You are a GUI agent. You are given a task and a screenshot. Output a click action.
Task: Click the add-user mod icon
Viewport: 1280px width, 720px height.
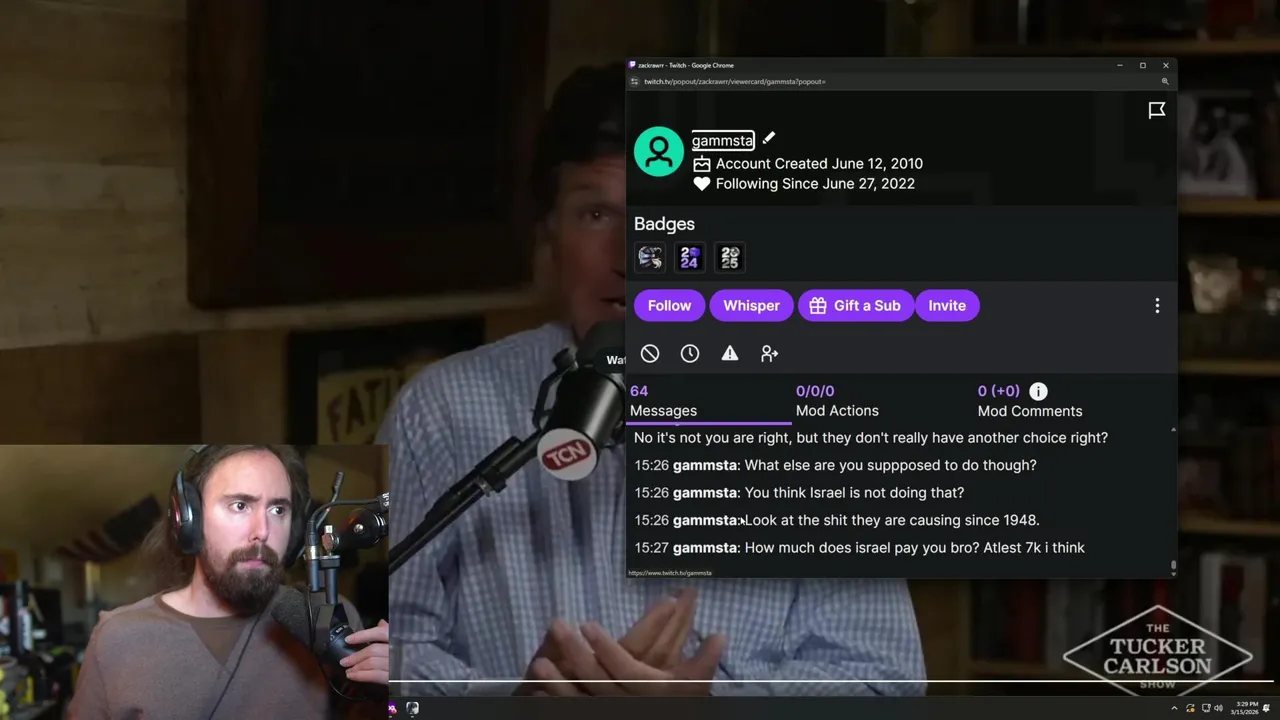point(769,353)
